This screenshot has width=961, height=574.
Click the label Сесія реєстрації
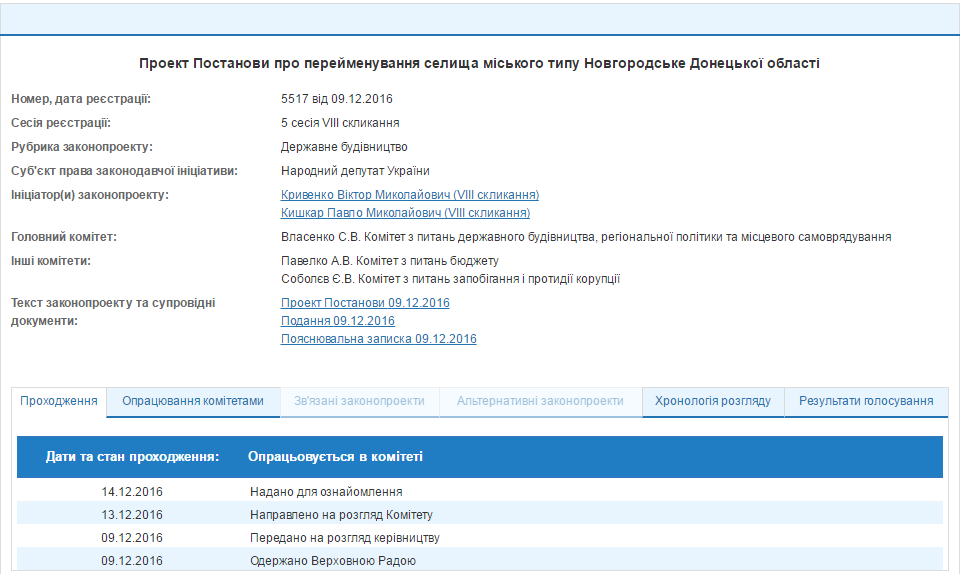[x=61, y=123]
